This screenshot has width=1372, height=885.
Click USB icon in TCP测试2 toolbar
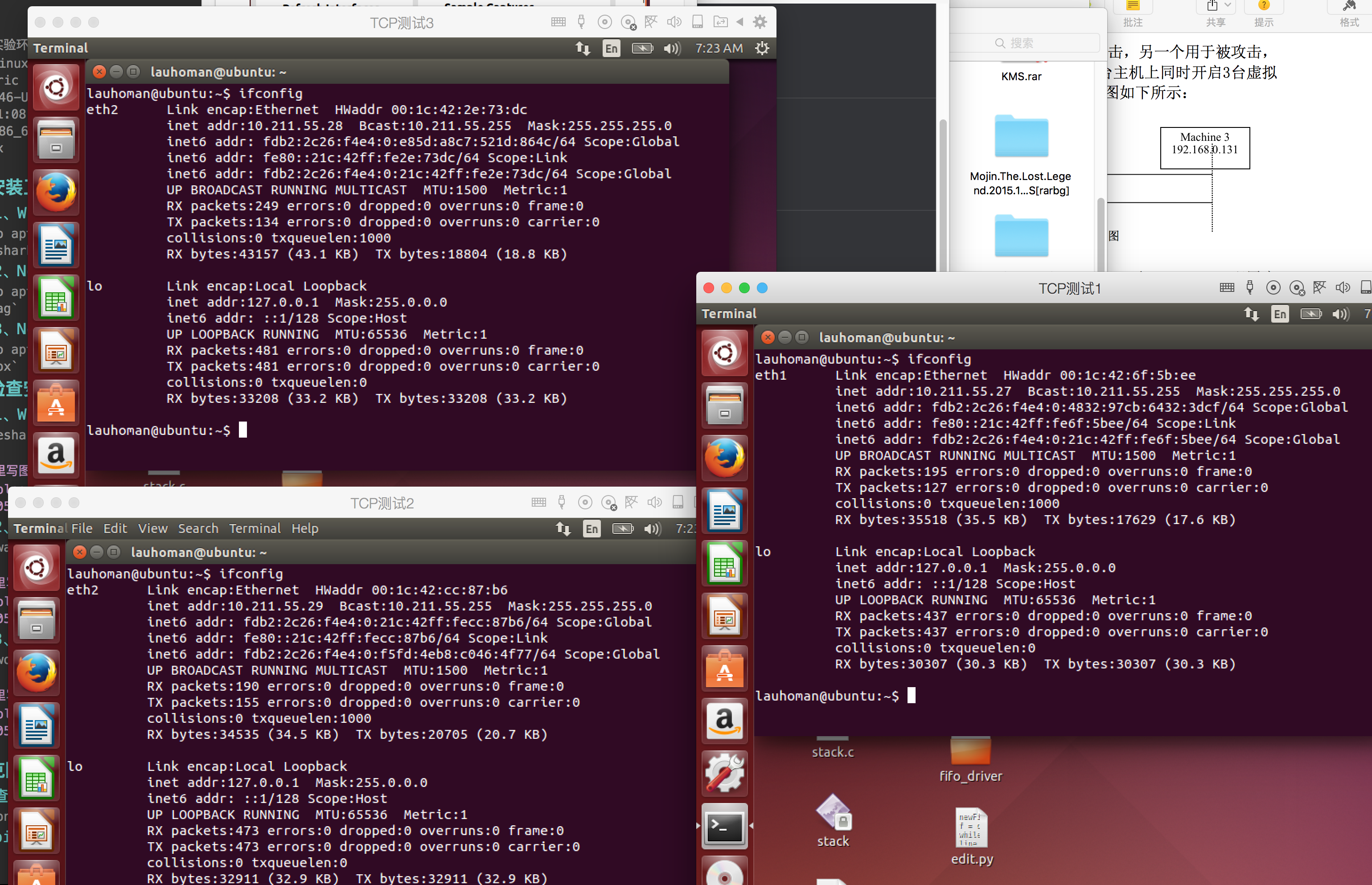point(562,503)
